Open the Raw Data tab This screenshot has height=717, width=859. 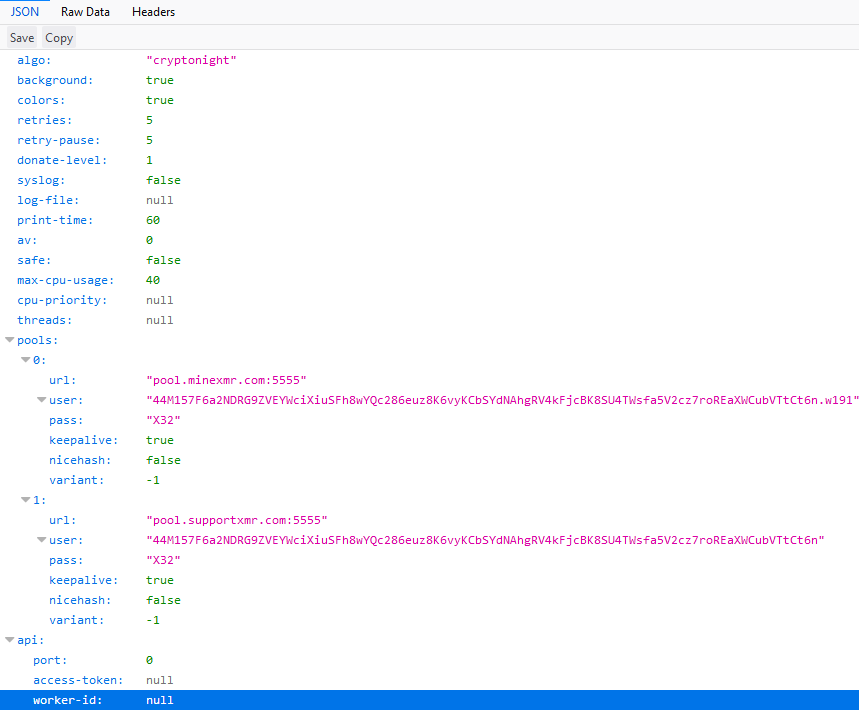pos(85,12)
